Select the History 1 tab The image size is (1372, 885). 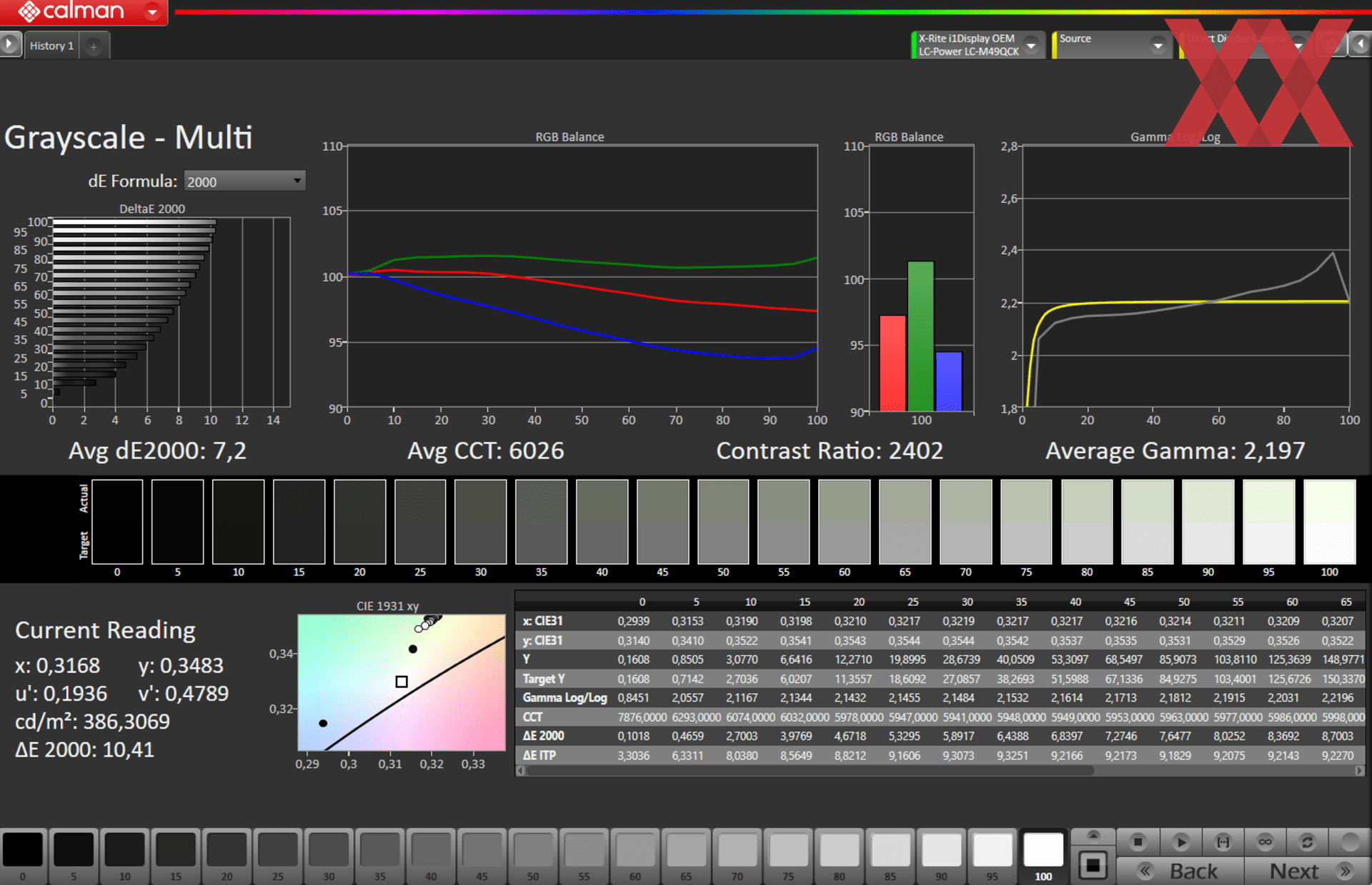(x=51, y=46)
